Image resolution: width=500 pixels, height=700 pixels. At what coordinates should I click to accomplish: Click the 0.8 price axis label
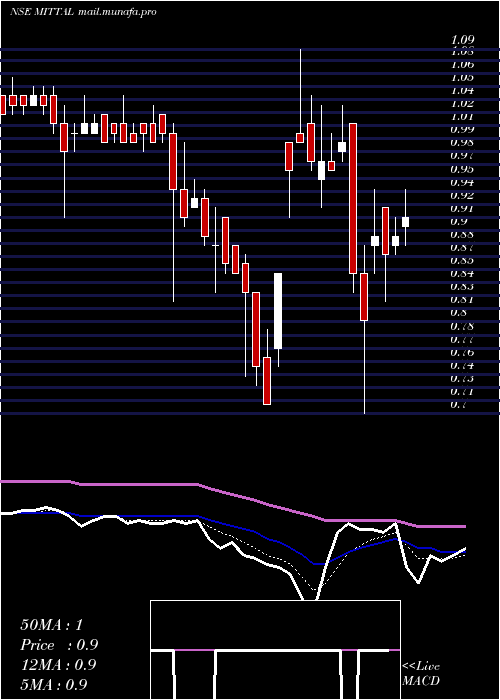click(459, 313)
